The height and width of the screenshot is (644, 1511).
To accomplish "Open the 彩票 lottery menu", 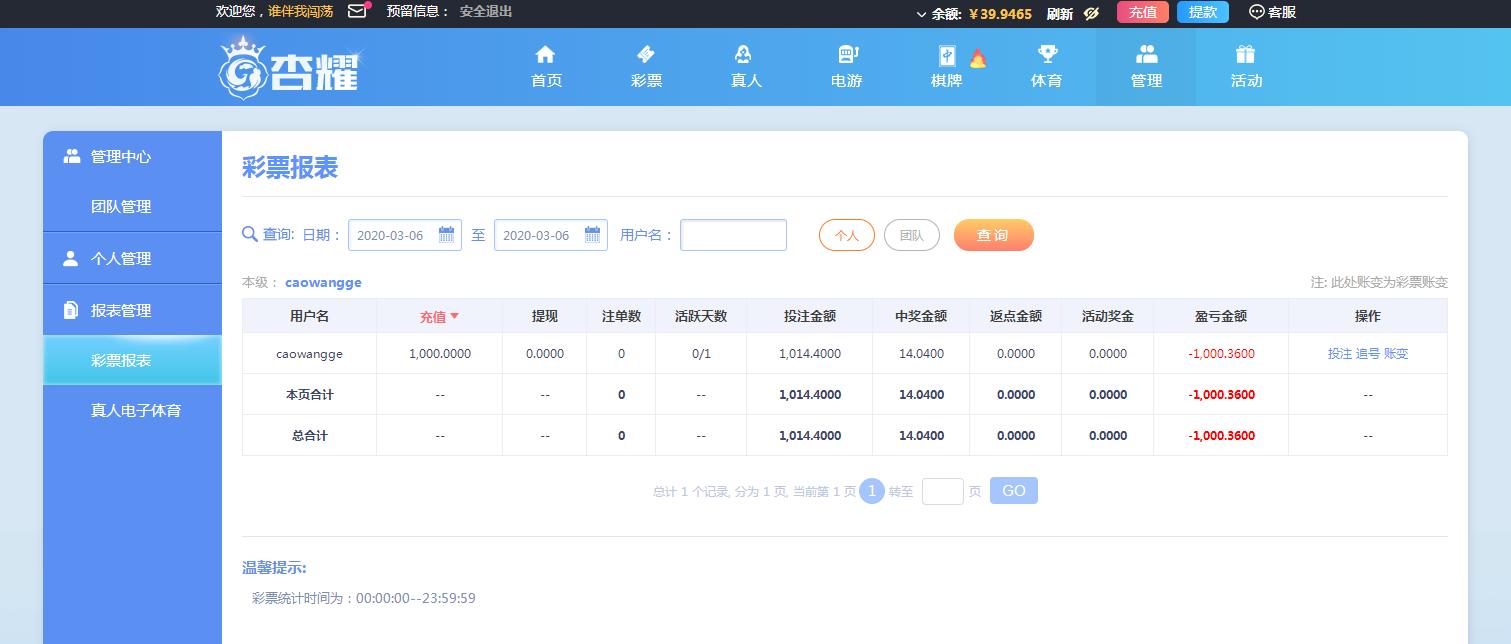I will click(646, 67).
